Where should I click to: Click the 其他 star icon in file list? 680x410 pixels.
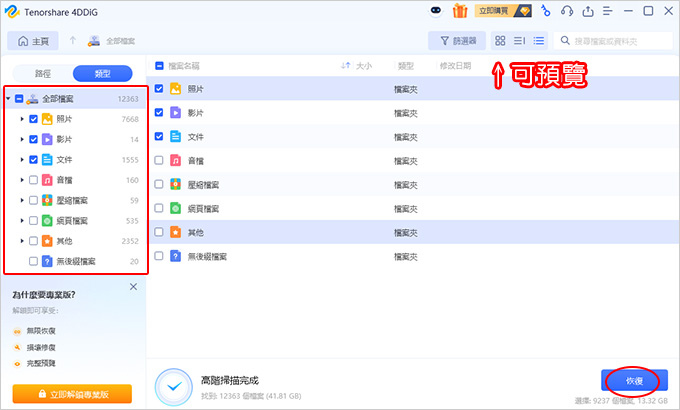coord(175,232)
